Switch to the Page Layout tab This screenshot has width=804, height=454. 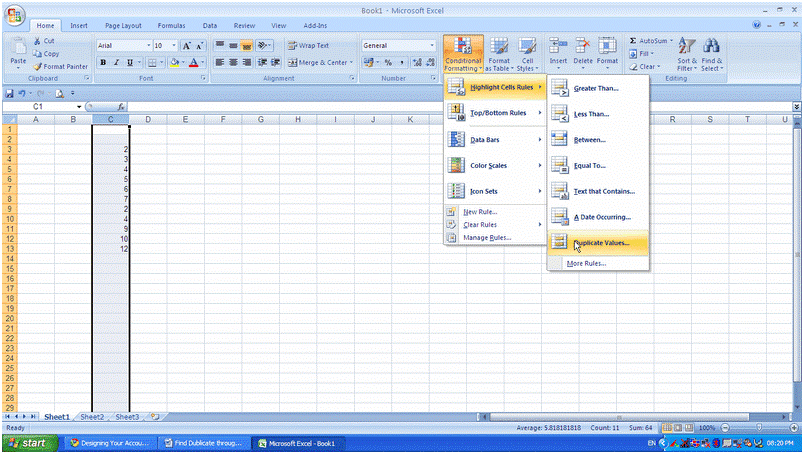coord(123,26)
